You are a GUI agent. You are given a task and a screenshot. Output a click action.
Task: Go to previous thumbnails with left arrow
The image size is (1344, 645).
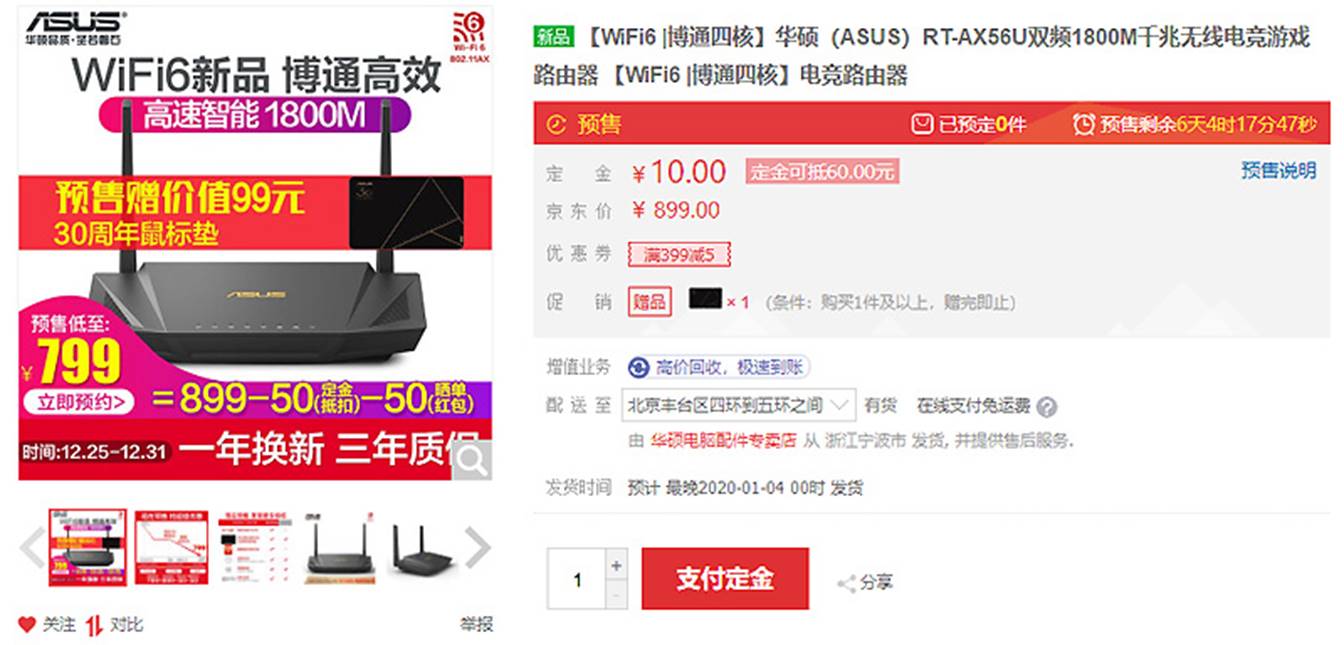[33, 547]
